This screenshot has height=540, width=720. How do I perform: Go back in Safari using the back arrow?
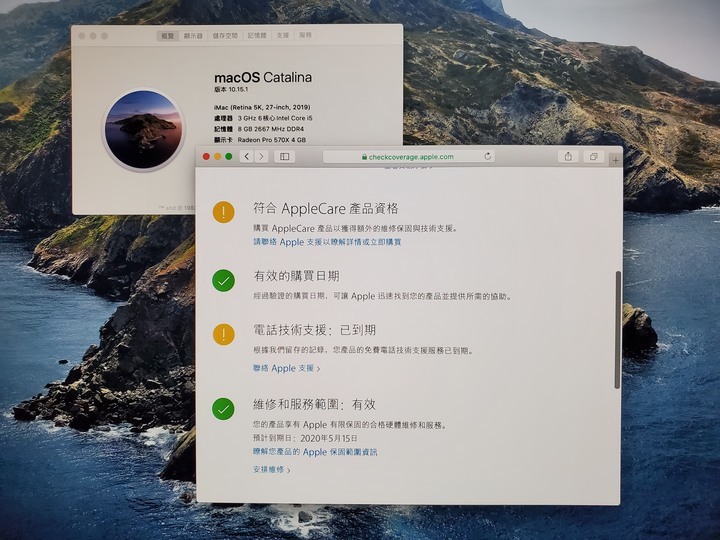click(x=247, y=157)
